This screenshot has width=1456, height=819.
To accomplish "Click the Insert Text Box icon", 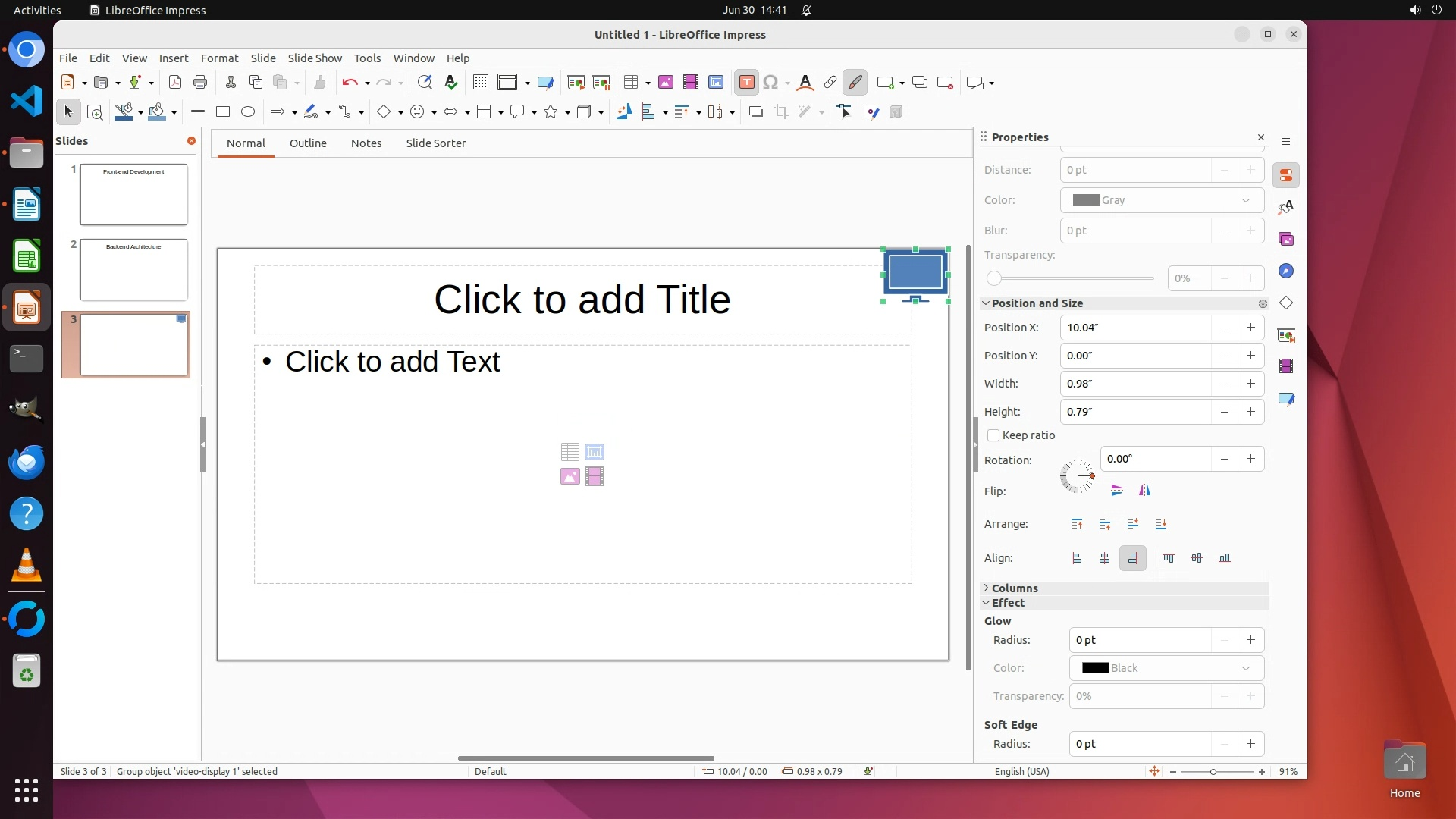I will click(x=746, y=83).
